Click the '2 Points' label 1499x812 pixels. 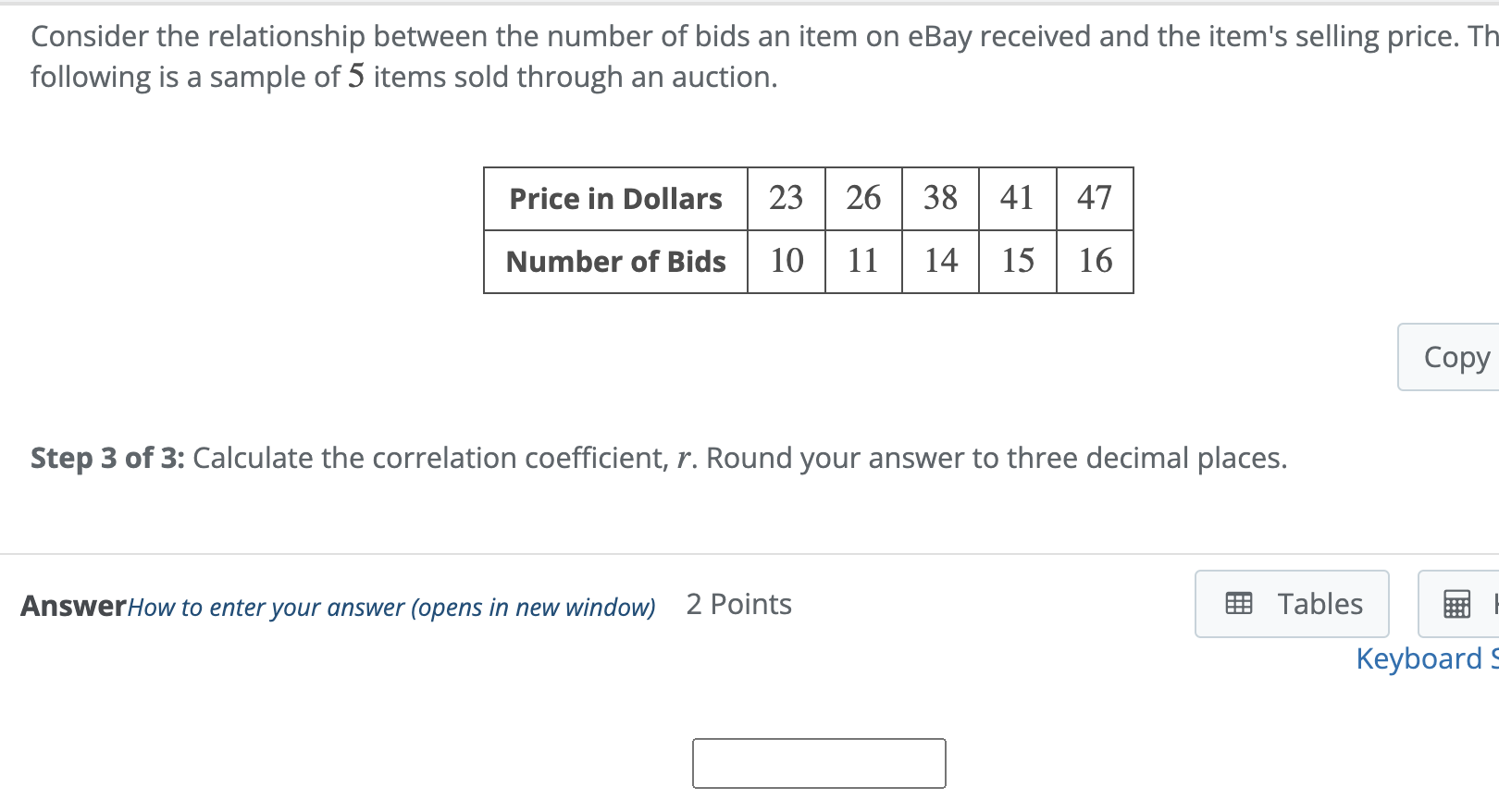[x=737, y=604]
